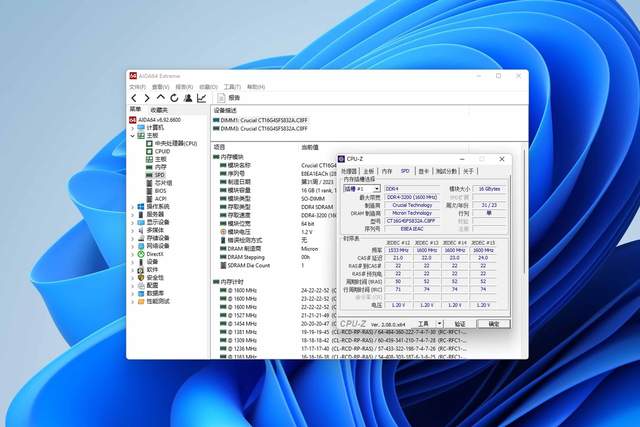Collapse the expanded 主板 parent node chevron
The image size is (640, 427).
click(133, 136)
